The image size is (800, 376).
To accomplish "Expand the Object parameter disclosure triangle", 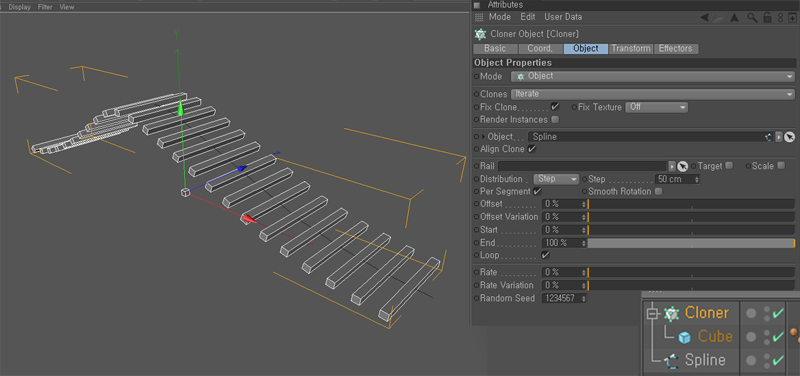I will pos(483,137).
